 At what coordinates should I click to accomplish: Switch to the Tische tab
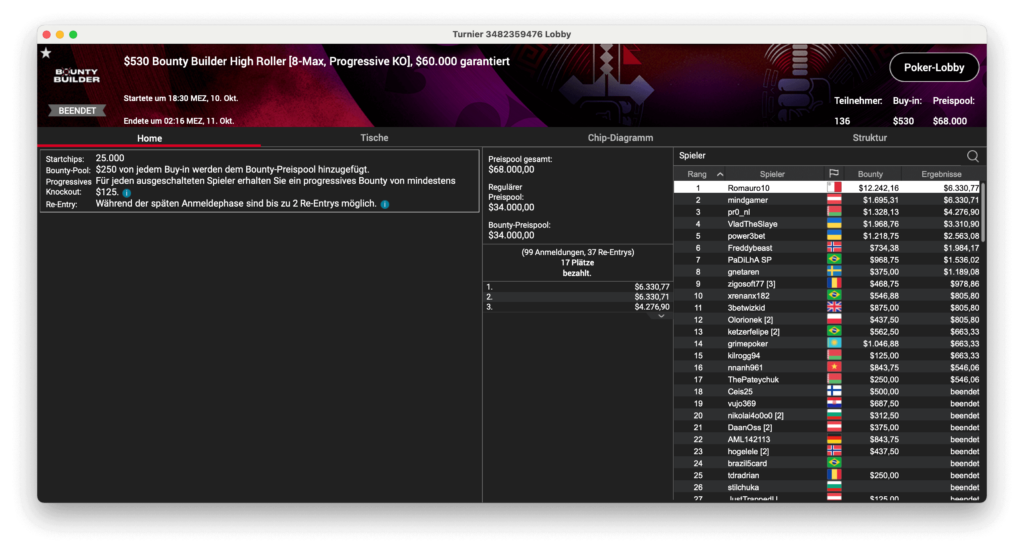click(x=374, y=138)
